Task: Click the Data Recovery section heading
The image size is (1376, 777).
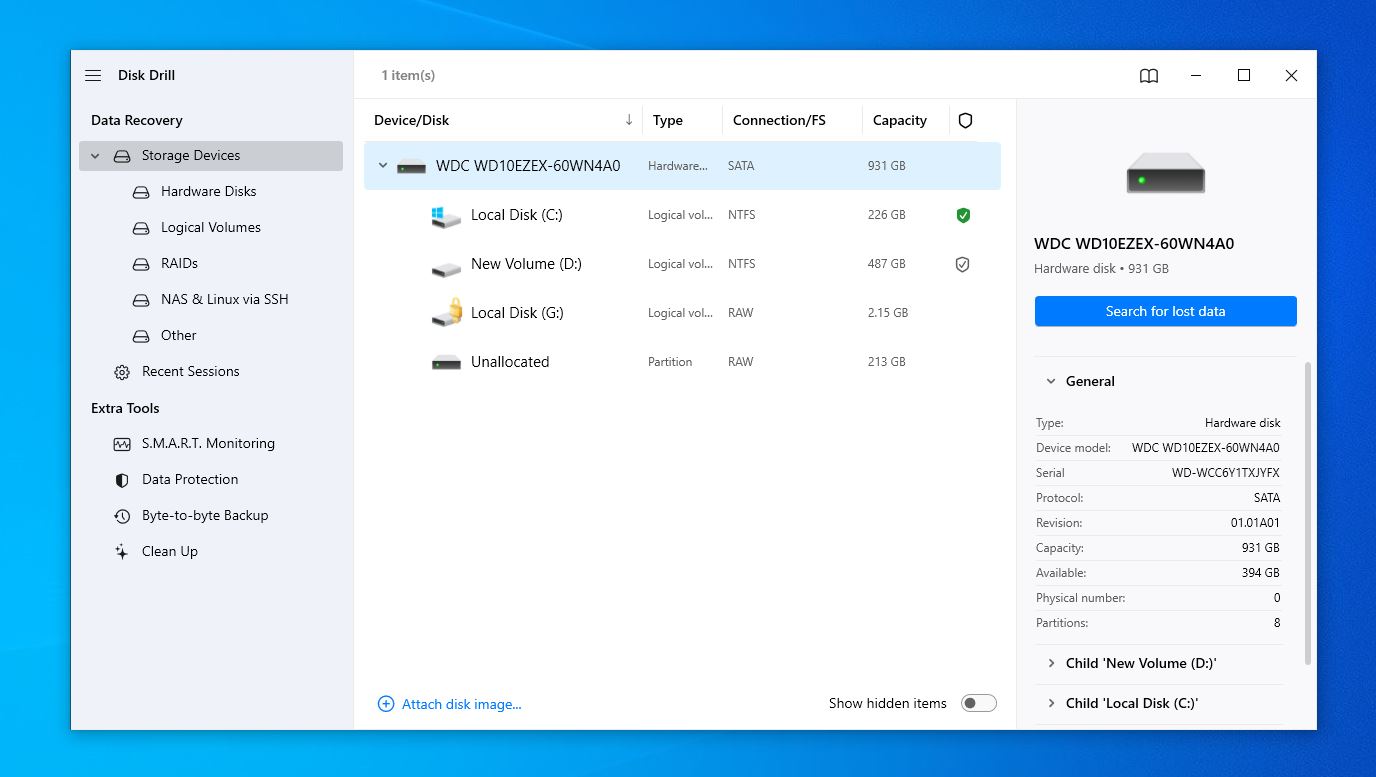Action: (137, 120)
